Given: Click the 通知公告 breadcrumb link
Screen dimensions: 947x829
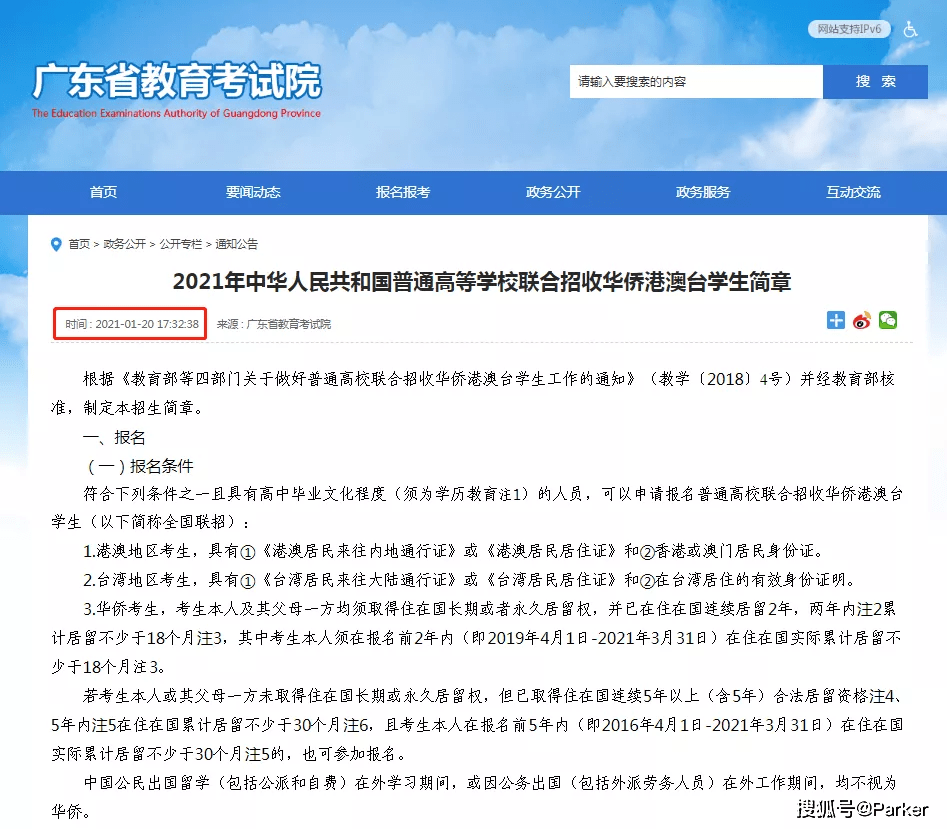Looking at the screenshot, I should 237,244.
